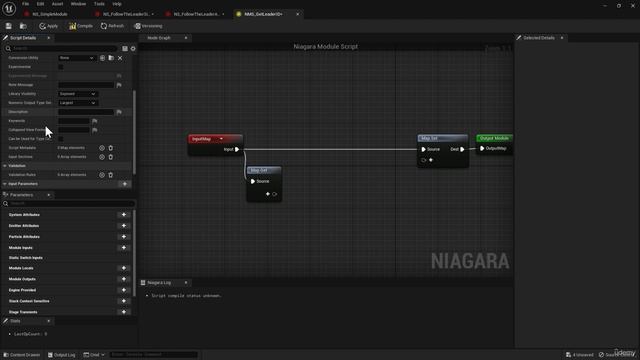
Task: Focus the Parameters search field
Action: coord(69,203)
